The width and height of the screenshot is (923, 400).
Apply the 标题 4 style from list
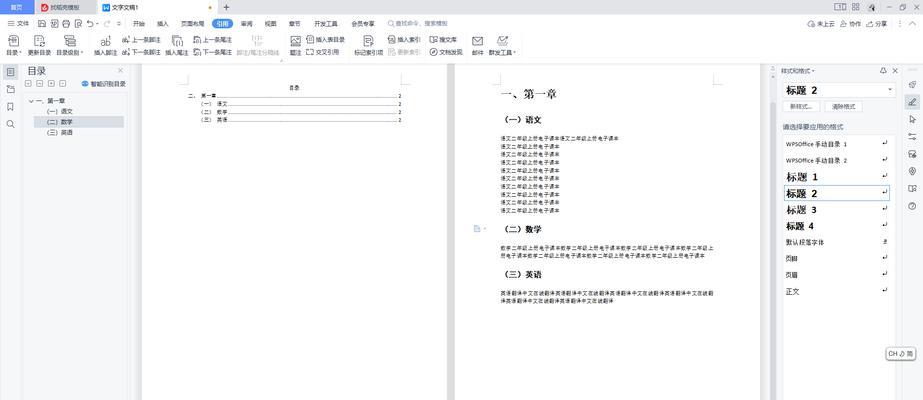(836, 226)
